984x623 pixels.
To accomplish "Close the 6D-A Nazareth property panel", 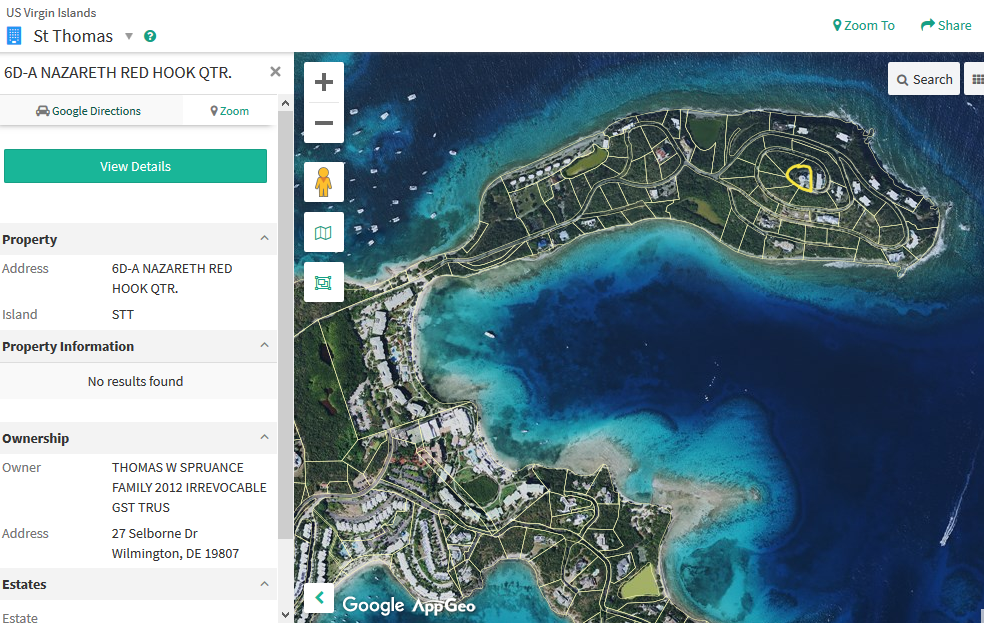I will [x=275, y=72].
